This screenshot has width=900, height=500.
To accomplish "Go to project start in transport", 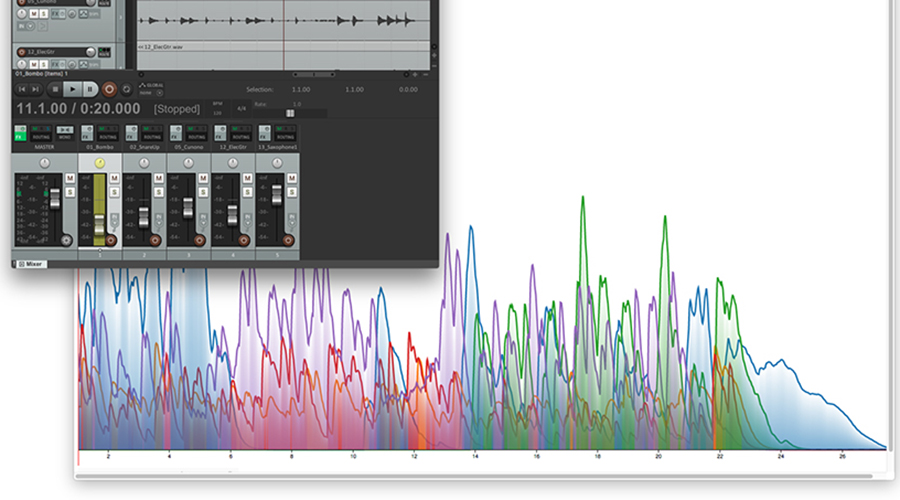I will [22, 89].
